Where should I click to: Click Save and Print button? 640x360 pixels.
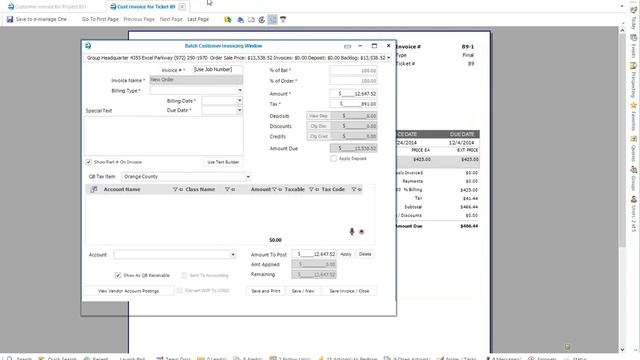[x=266, y=291]
